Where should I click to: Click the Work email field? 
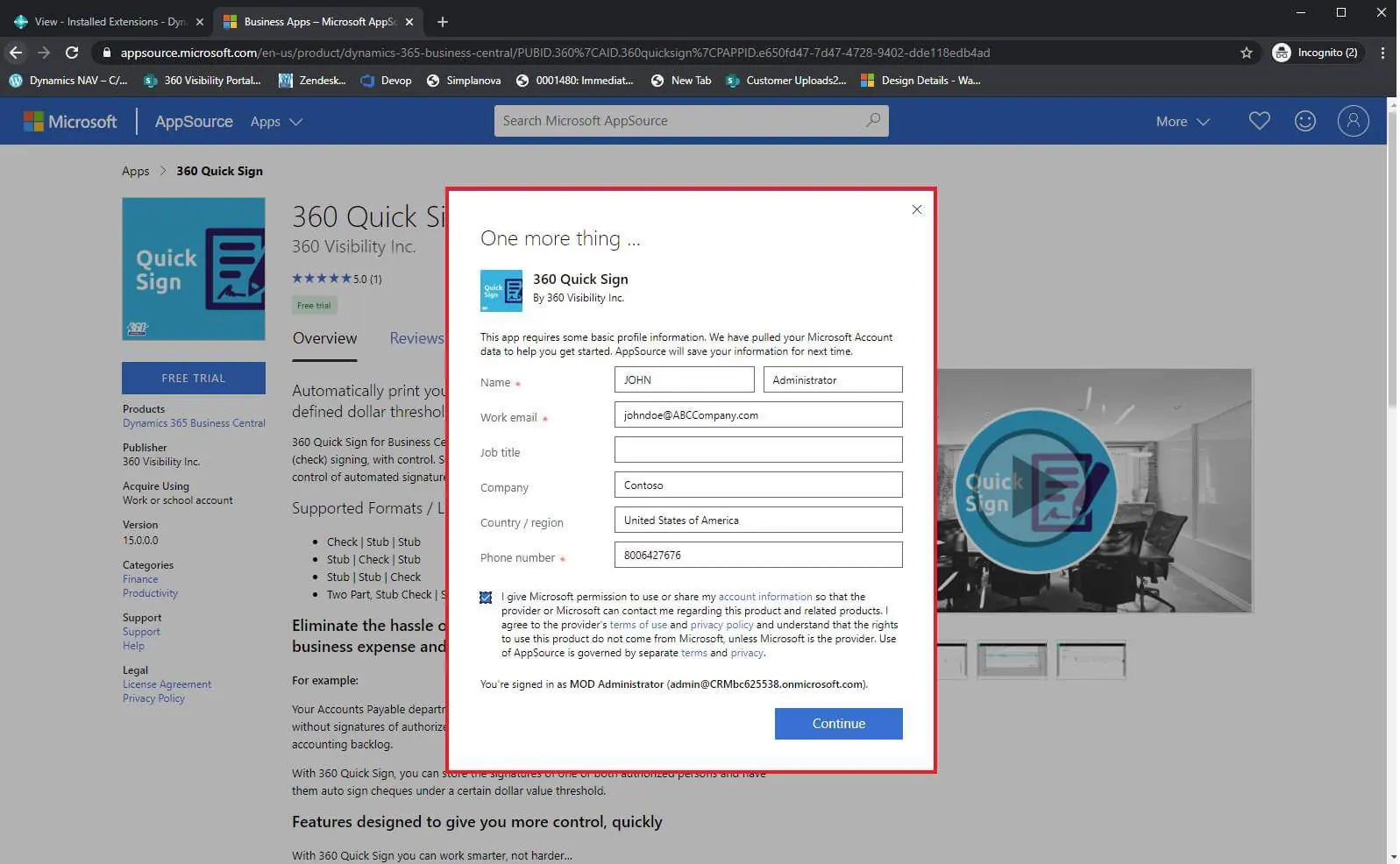click(758, 414)
